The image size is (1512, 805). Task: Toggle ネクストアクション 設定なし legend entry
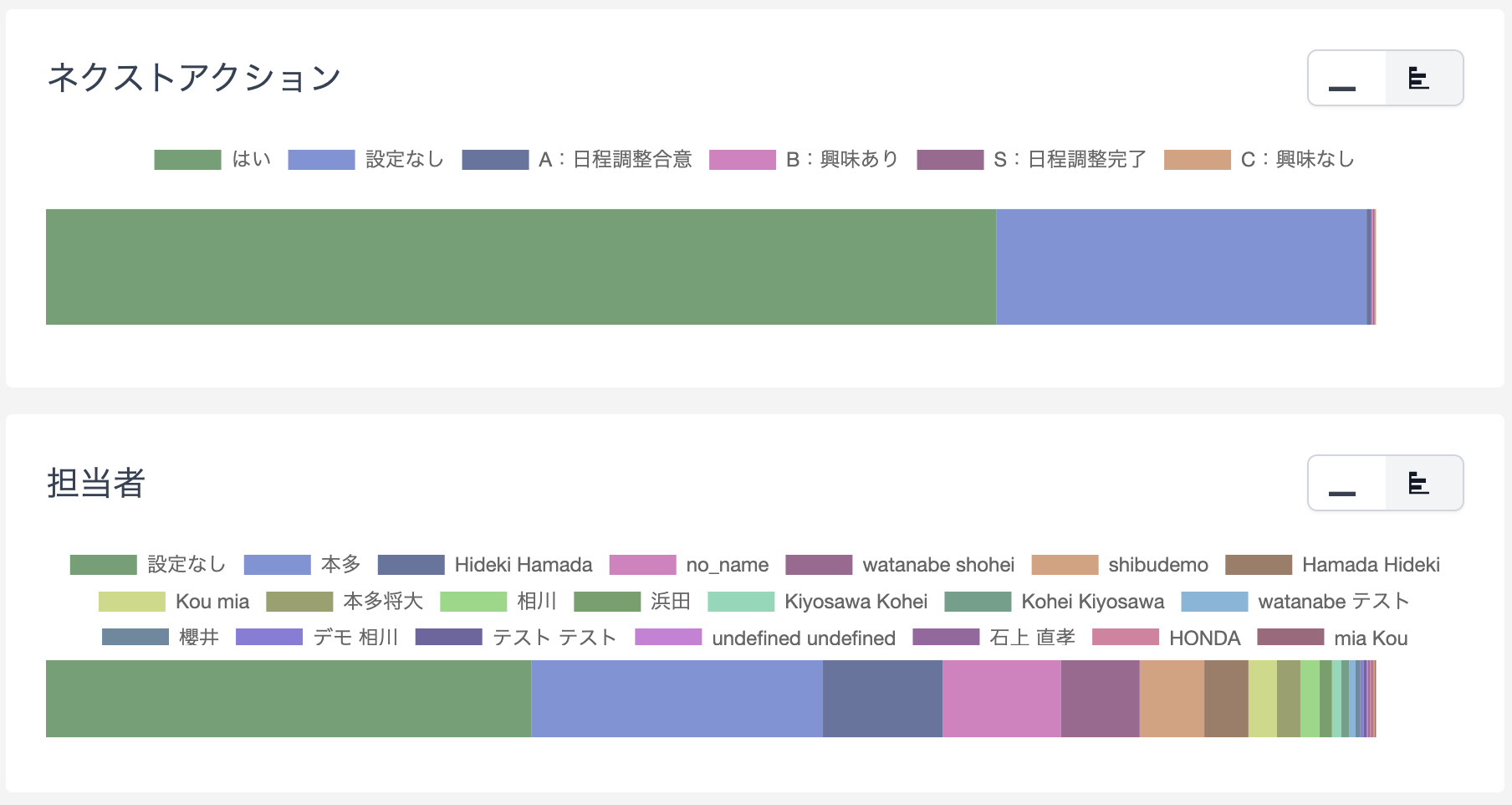(365, 160)
